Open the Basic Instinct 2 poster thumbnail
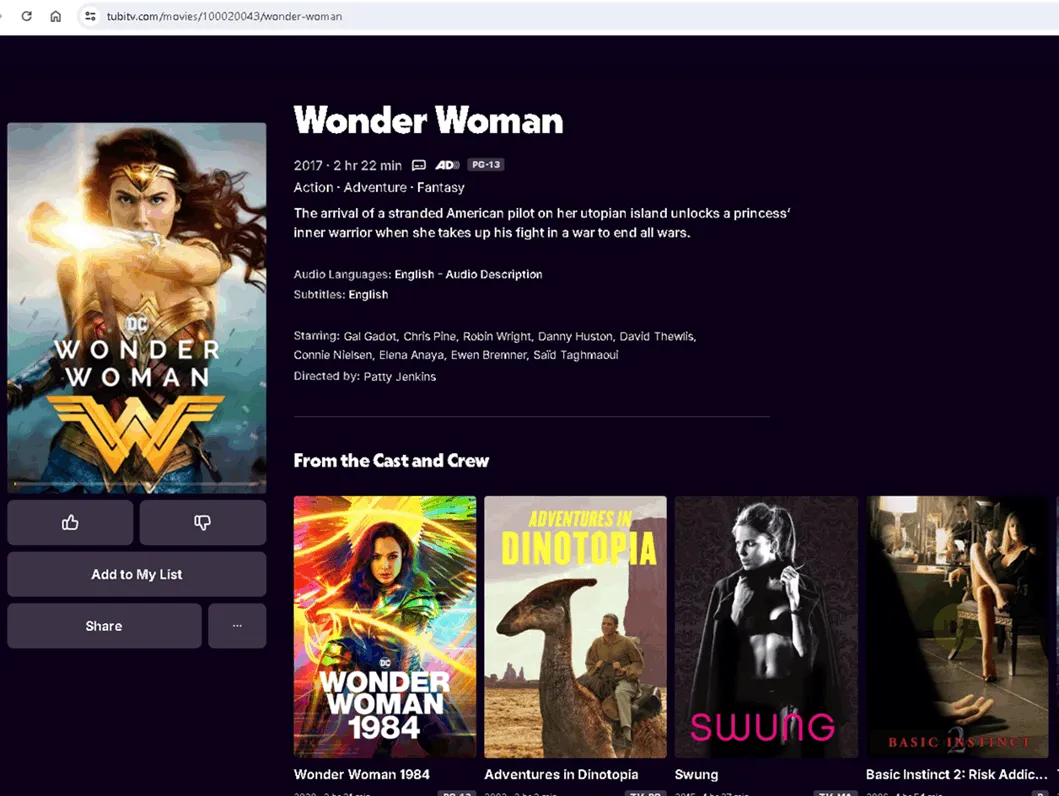The height and width of the screenshot is (796, 1059). pyautogui.click(x=957, y=626)
